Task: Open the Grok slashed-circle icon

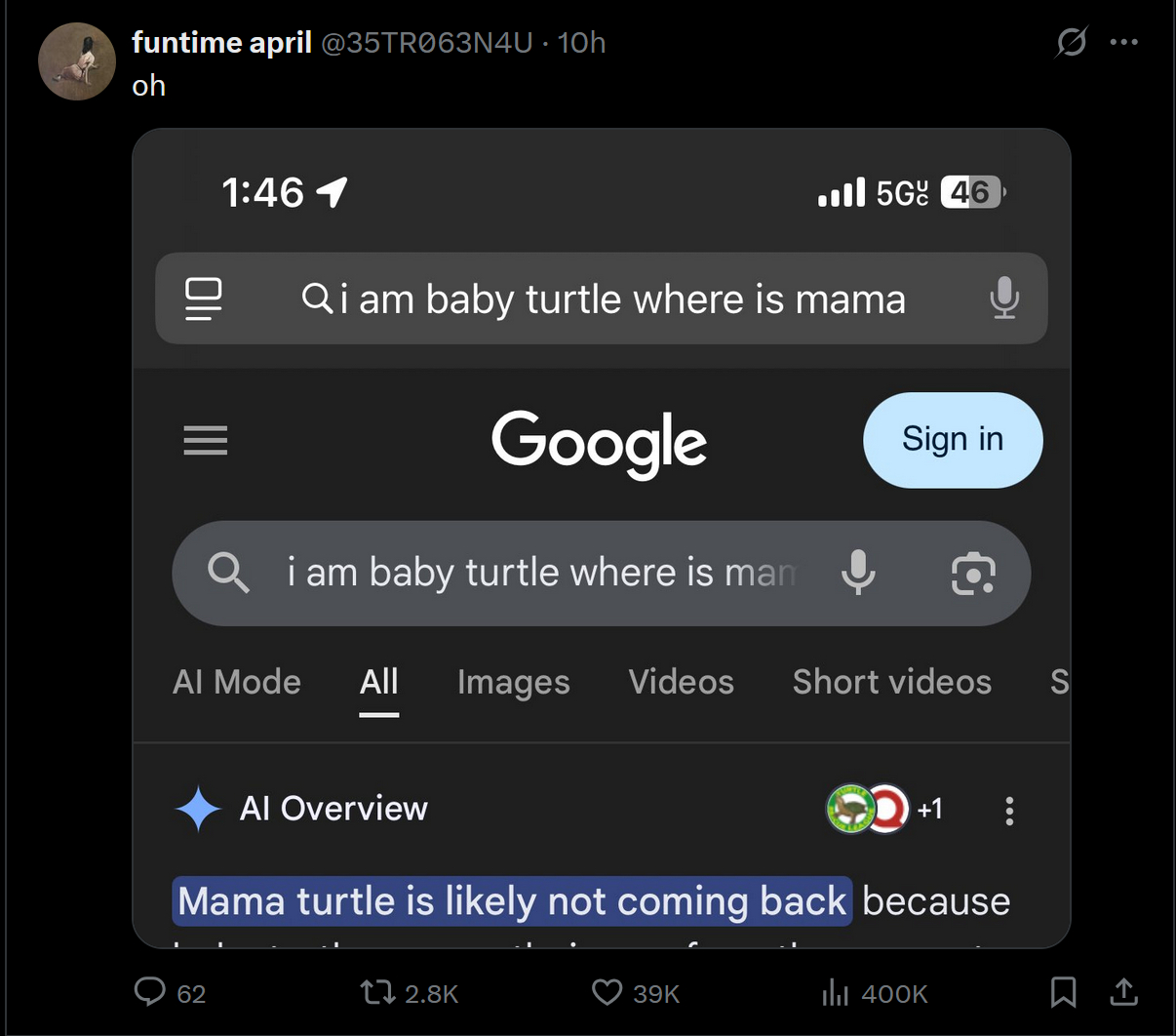Action: pos(1072,42)
